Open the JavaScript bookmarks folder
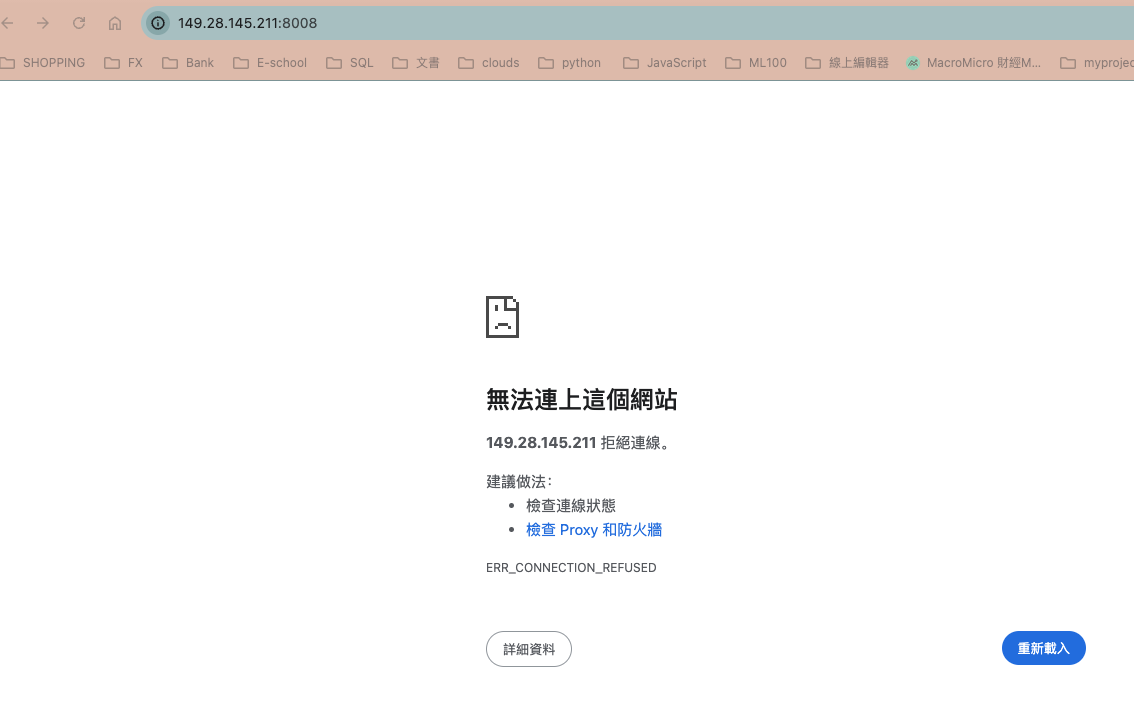 click(x=664, y=62)
